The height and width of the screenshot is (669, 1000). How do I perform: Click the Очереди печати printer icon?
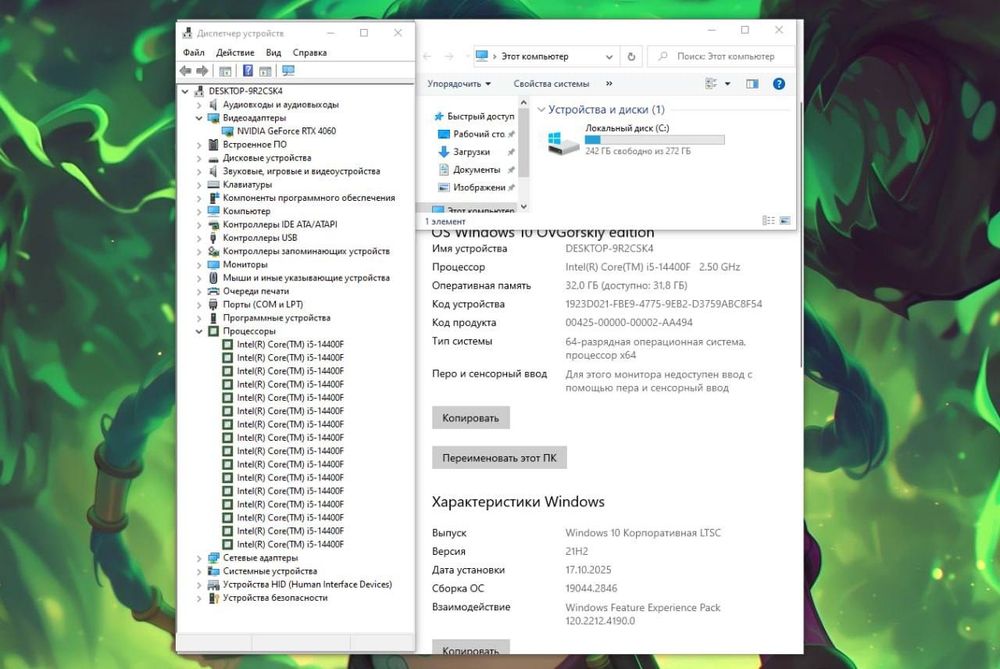213,291
